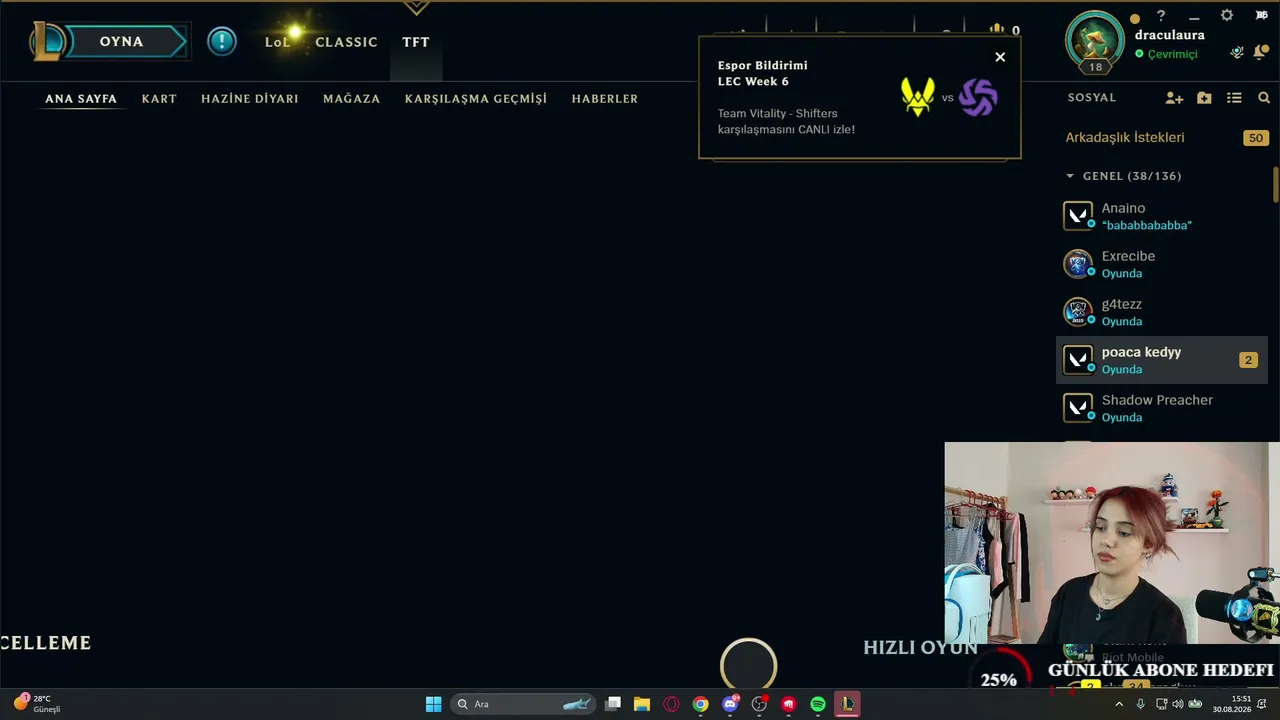Go to the KART tab
Viewport: 1280px width, 720px height.
pyautogui.click(x=159, y=99)
